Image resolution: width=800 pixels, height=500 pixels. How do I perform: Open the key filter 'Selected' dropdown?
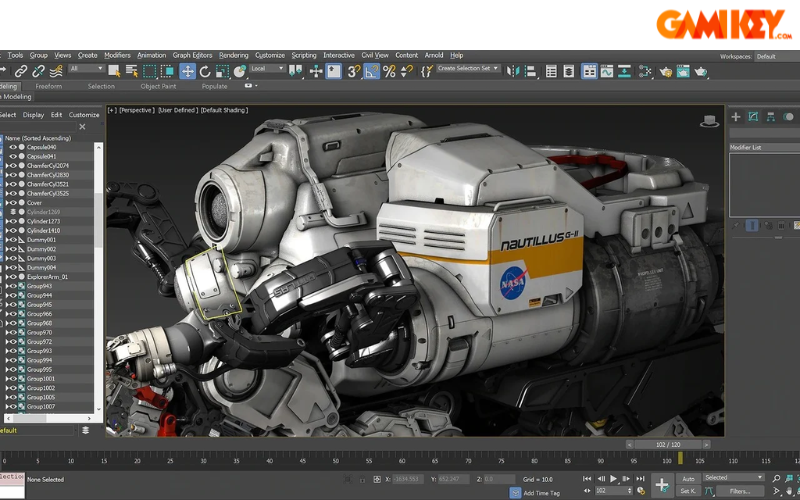point(734,478)
